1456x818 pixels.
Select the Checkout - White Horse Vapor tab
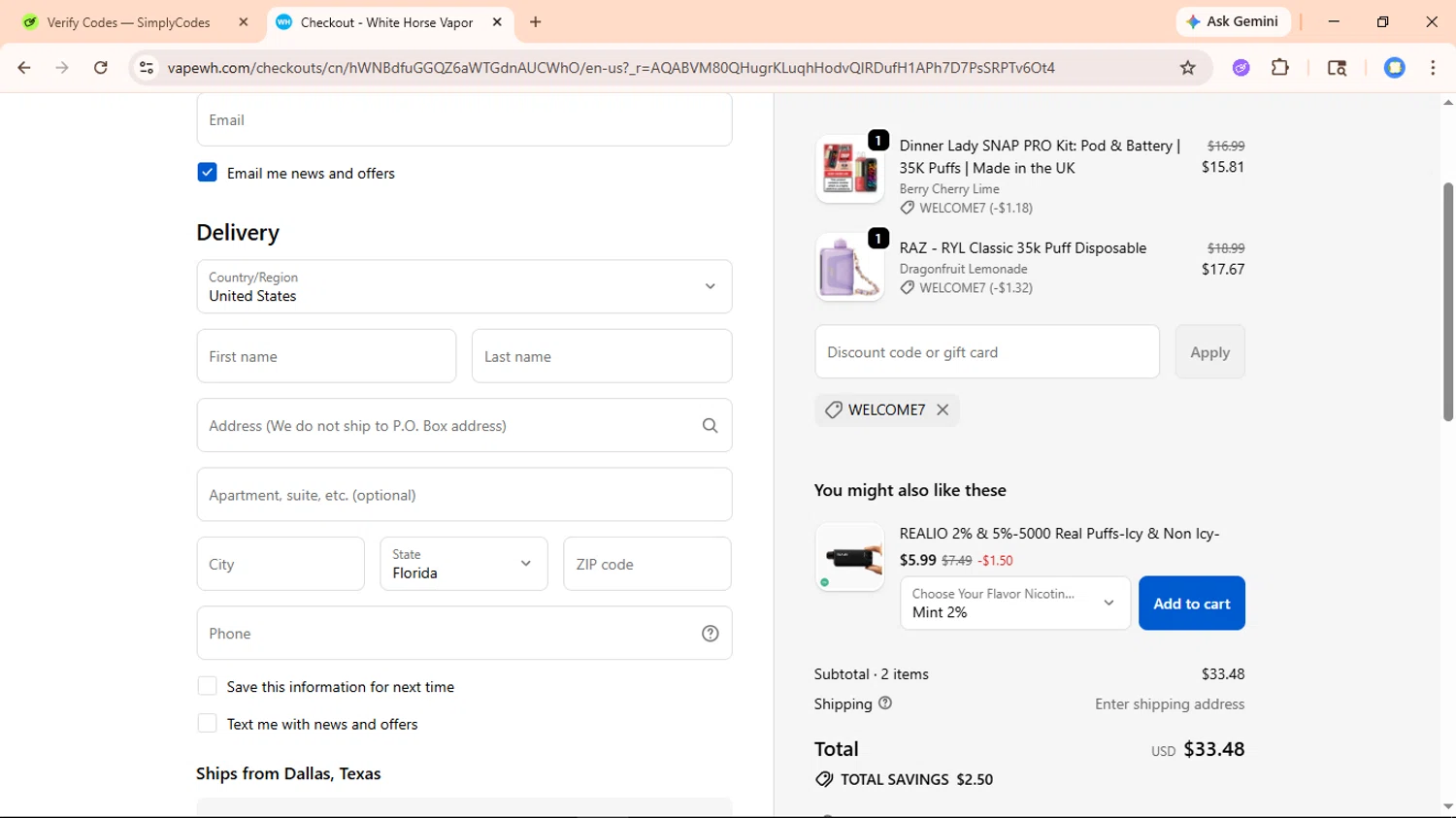tap(388, 22)
